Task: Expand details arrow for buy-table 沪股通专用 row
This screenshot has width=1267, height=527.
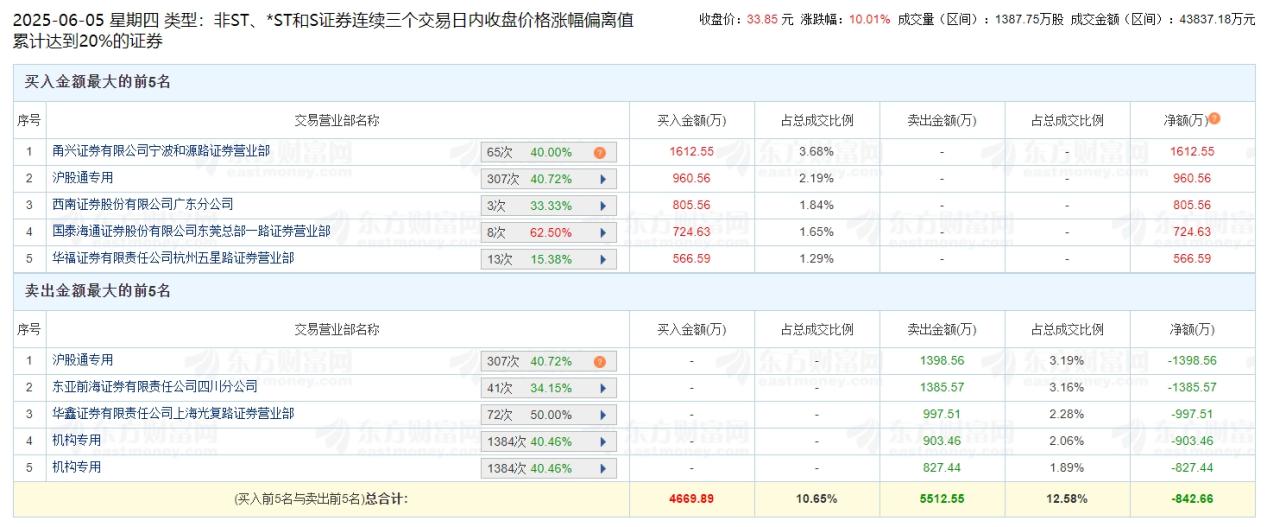Action: (x=603, y=179)
